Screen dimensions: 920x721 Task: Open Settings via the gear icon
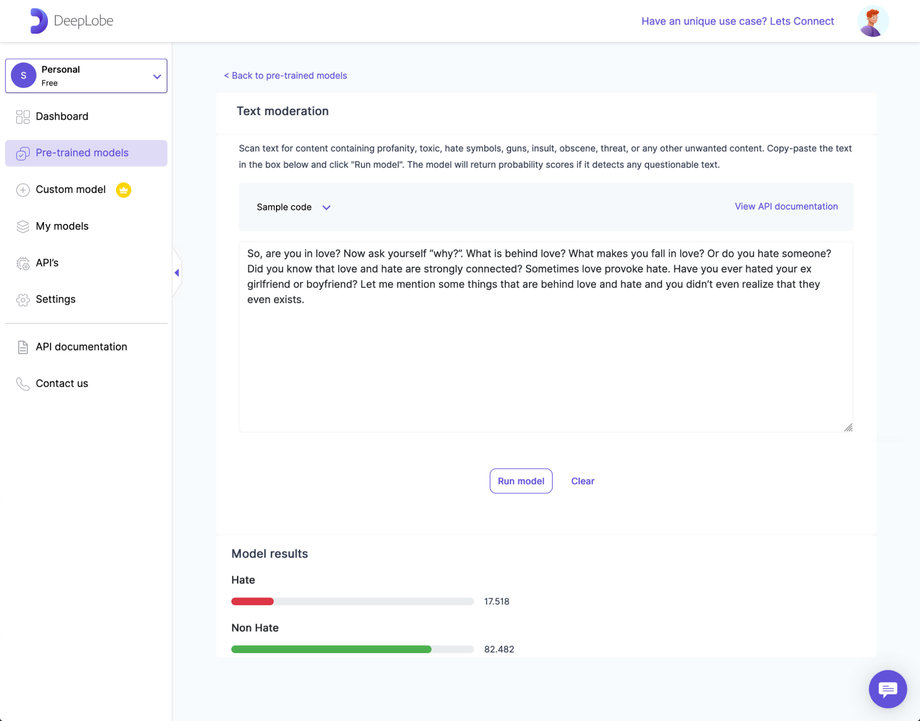click(x=22, y=299)
